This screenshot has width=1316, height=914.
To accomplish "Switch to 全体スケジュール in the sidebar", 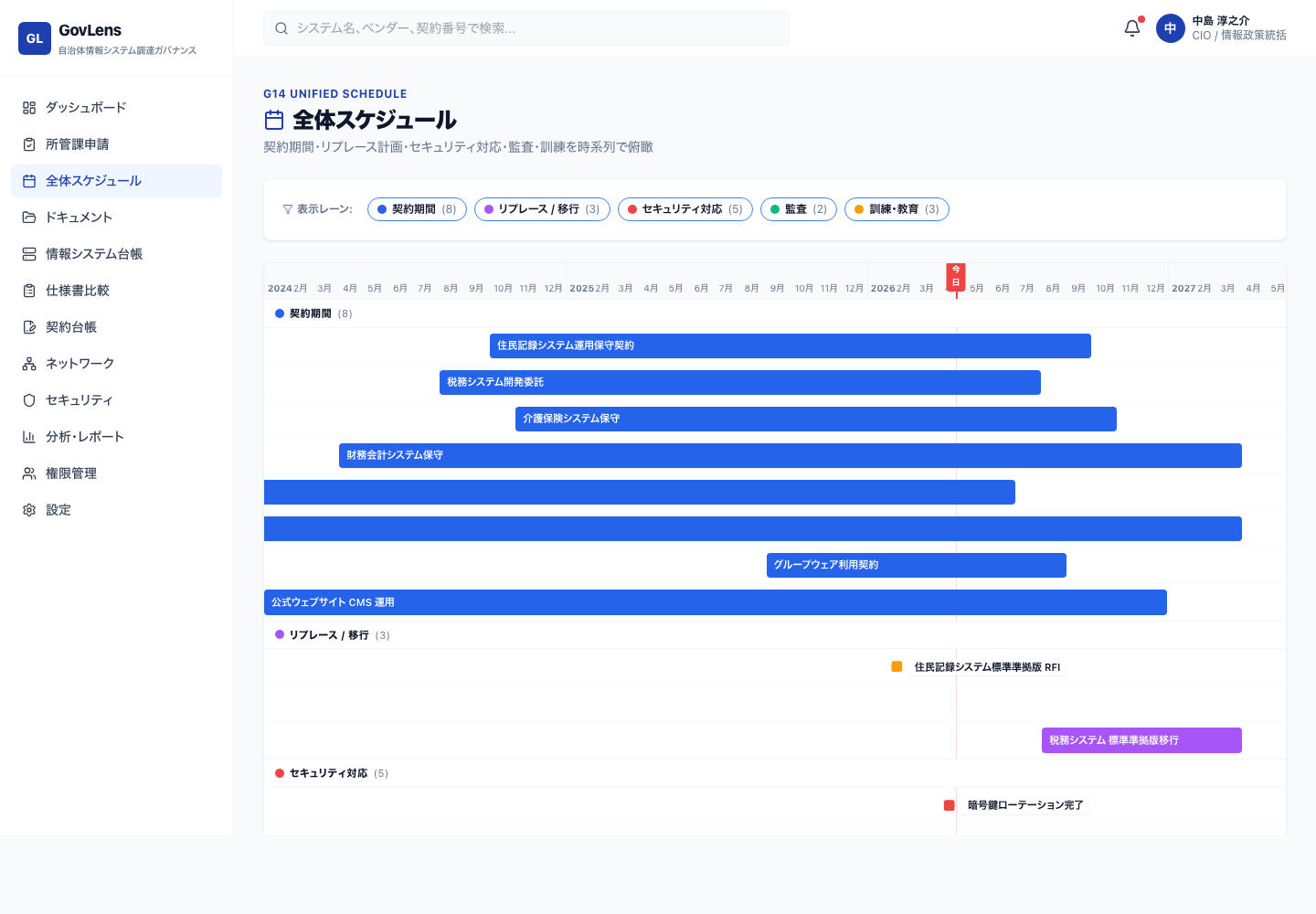I will 91,180.
